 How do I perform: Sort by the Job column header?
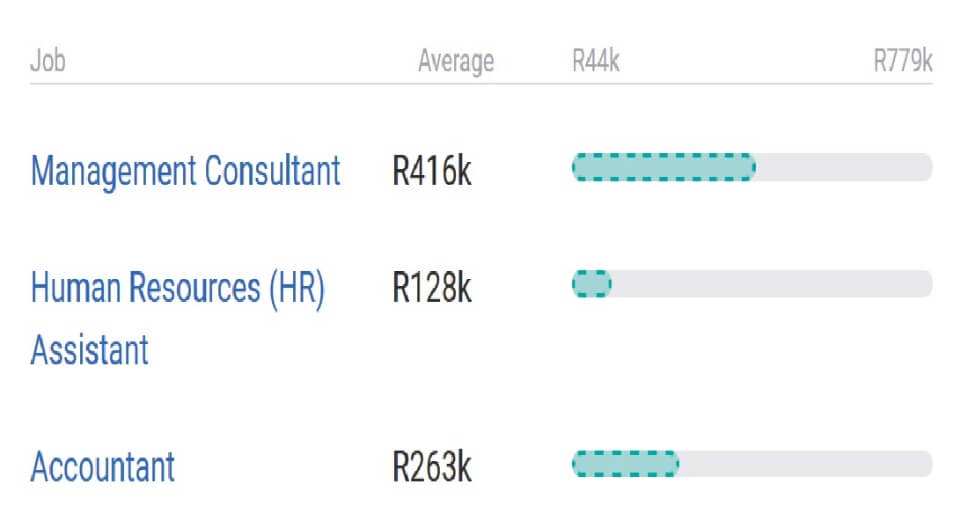pyautogui.click(x=48, y=61)
